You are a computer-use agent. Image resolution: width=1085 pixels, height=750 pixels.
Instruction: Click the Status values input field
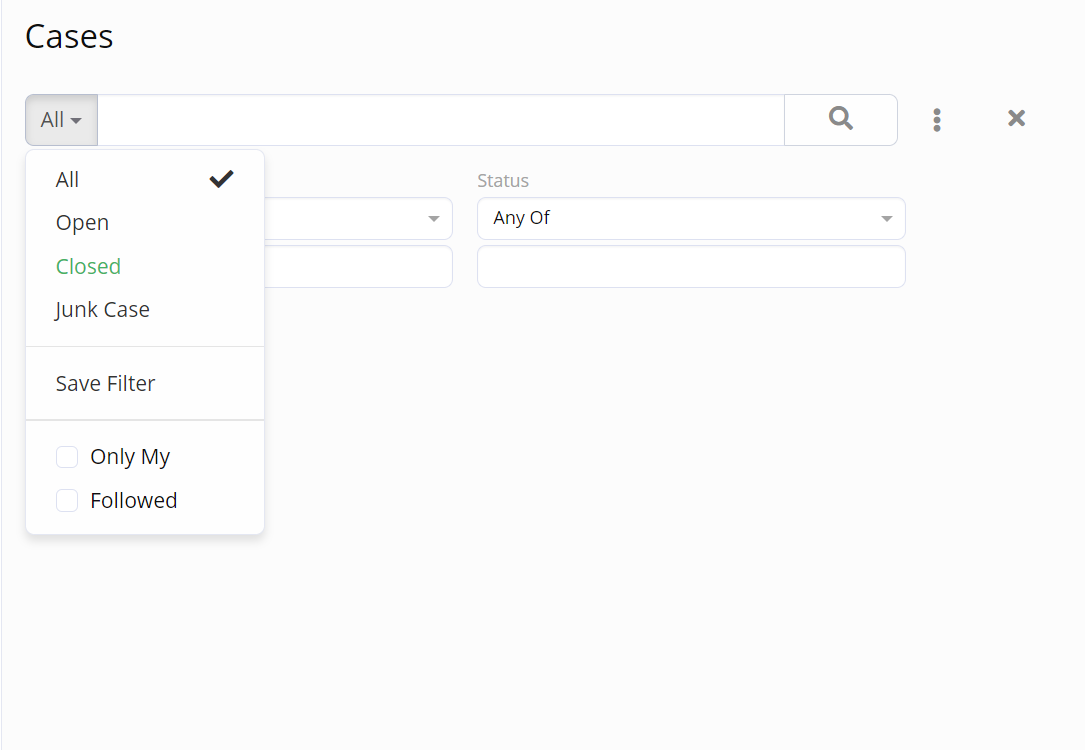tap(691, 266)
